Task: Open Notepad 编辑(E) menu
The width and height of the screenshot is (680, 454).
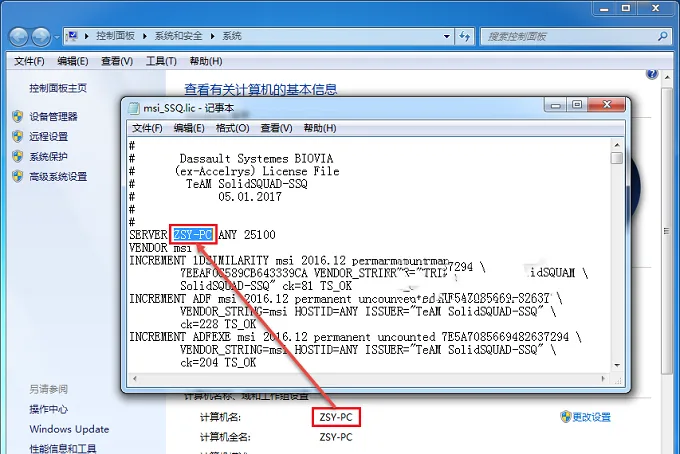Action: coord(189,128)
